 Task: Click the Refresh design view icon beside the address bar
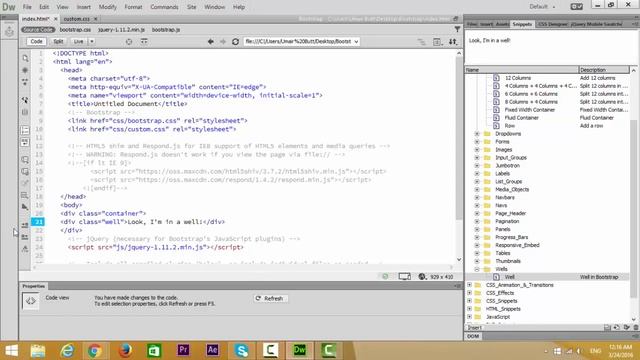[x=235, y=42]
